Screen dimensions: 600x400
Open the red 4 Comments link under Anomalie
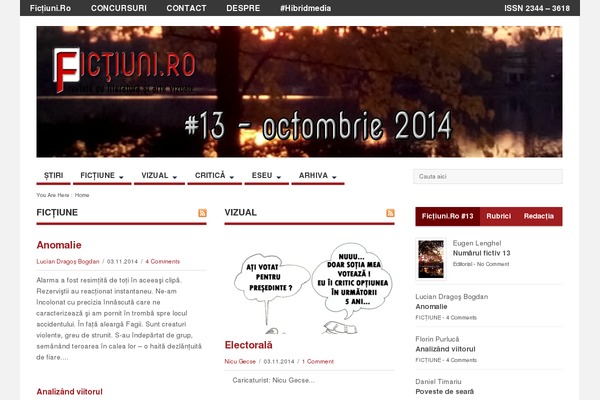coord(163,261)
